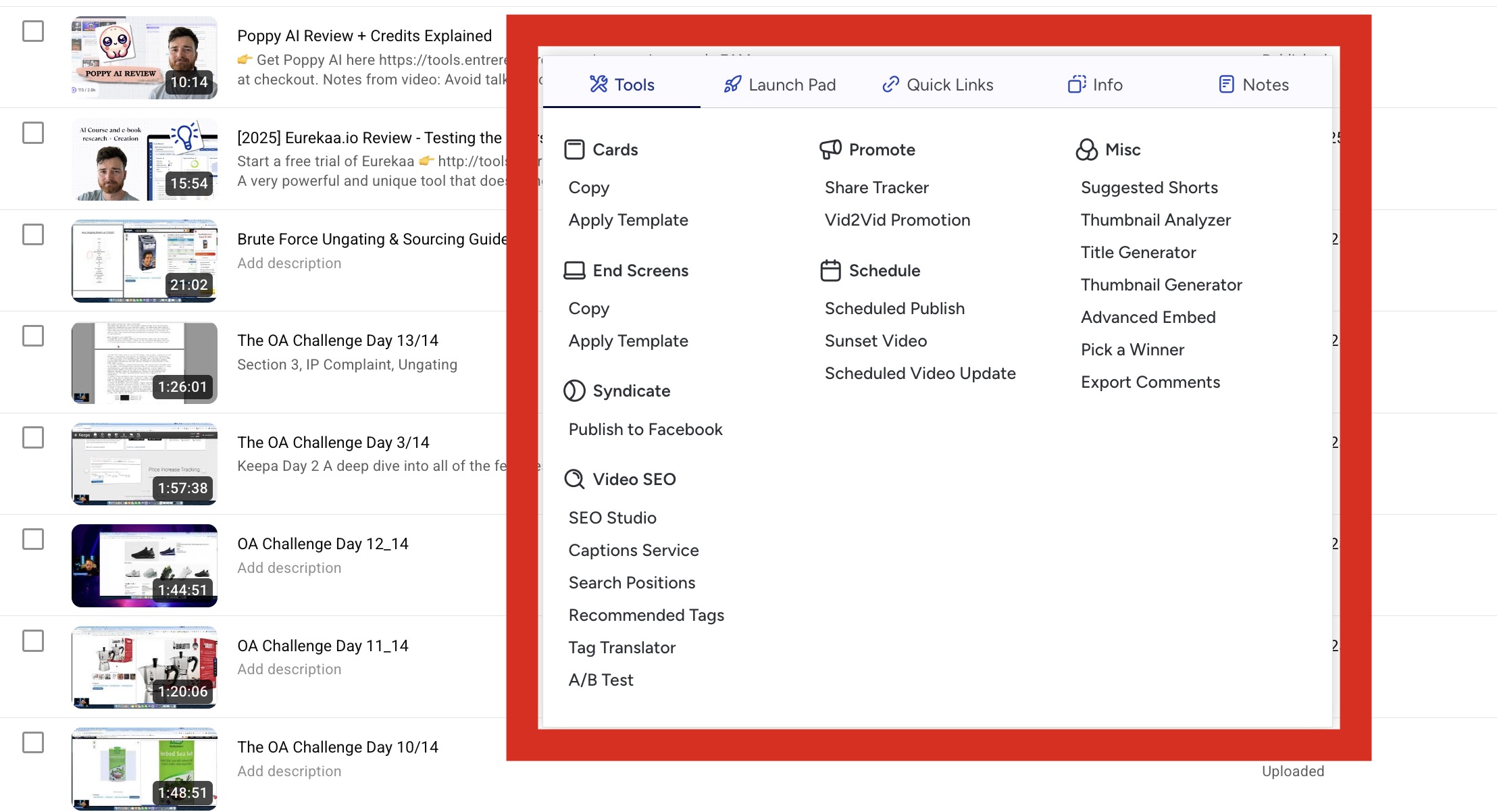Click the Promote megaphone icon
Screen dimensions: 1497x812
tap(830, 149)
